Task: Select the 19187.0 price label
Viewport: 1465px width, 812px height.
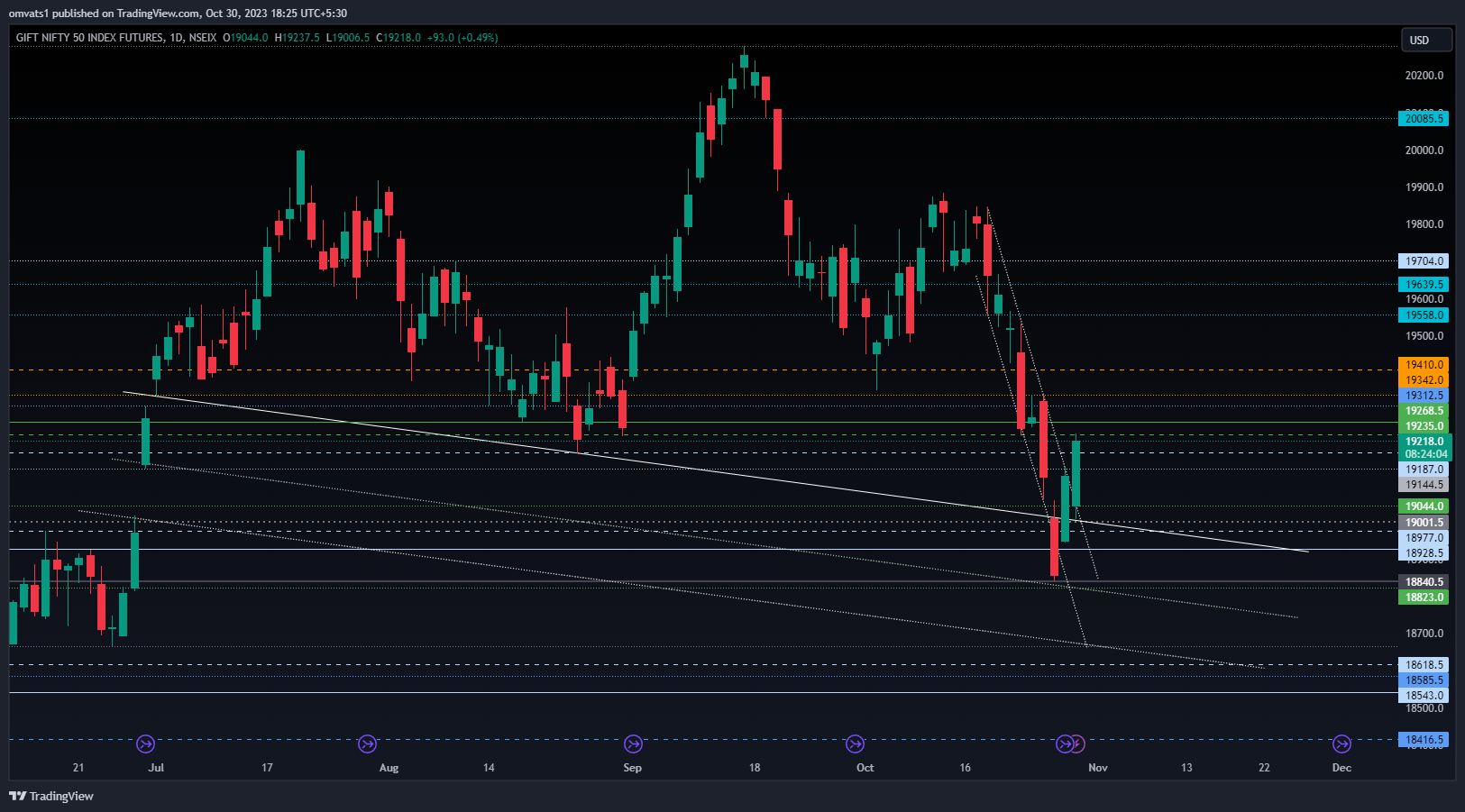Action: click(x=1424, y=470)
